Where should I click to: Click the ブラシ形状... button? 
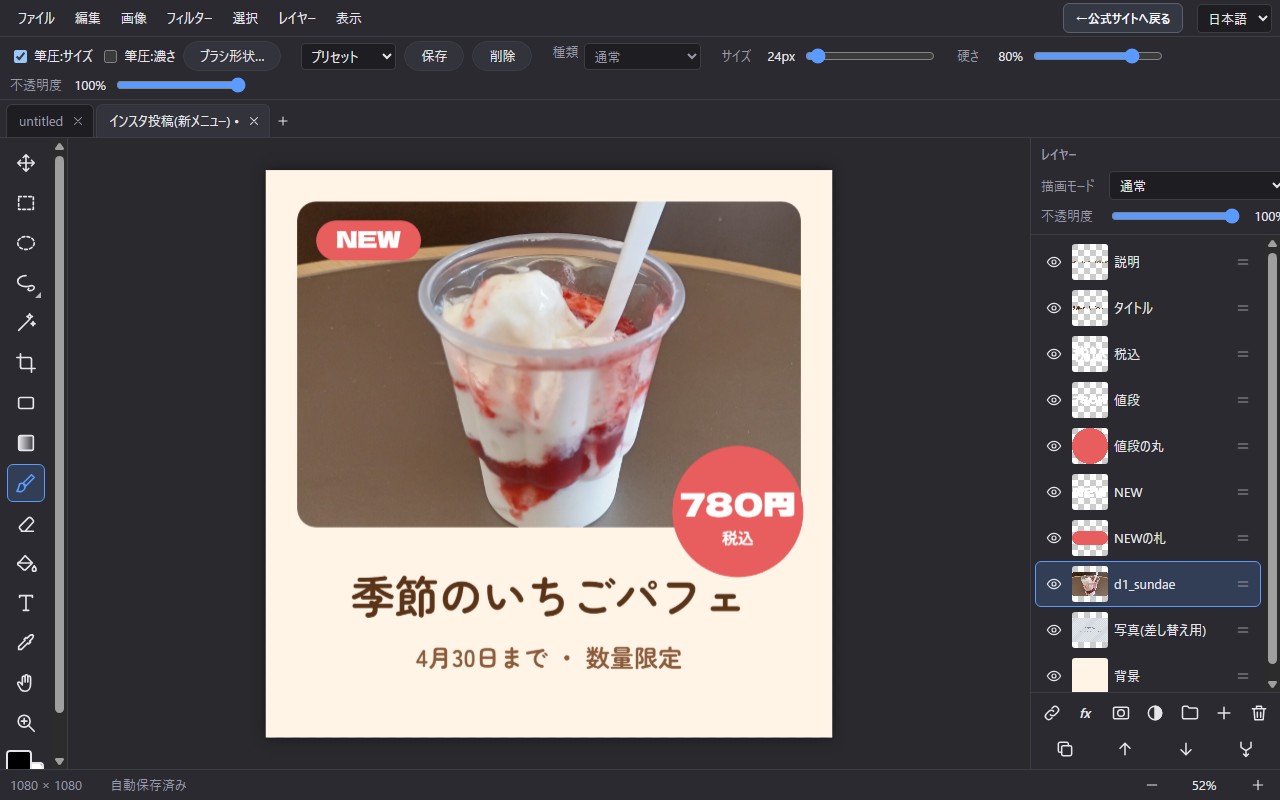coord(232,56)
